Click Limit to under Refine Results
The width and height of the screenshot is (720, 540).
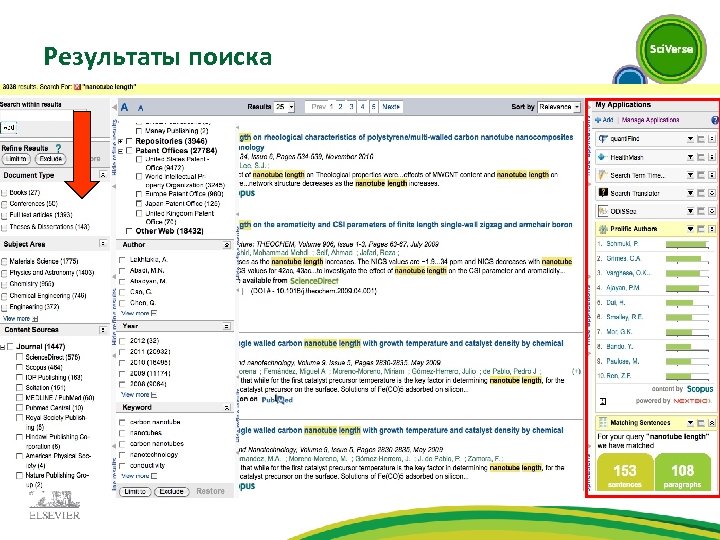16,159
